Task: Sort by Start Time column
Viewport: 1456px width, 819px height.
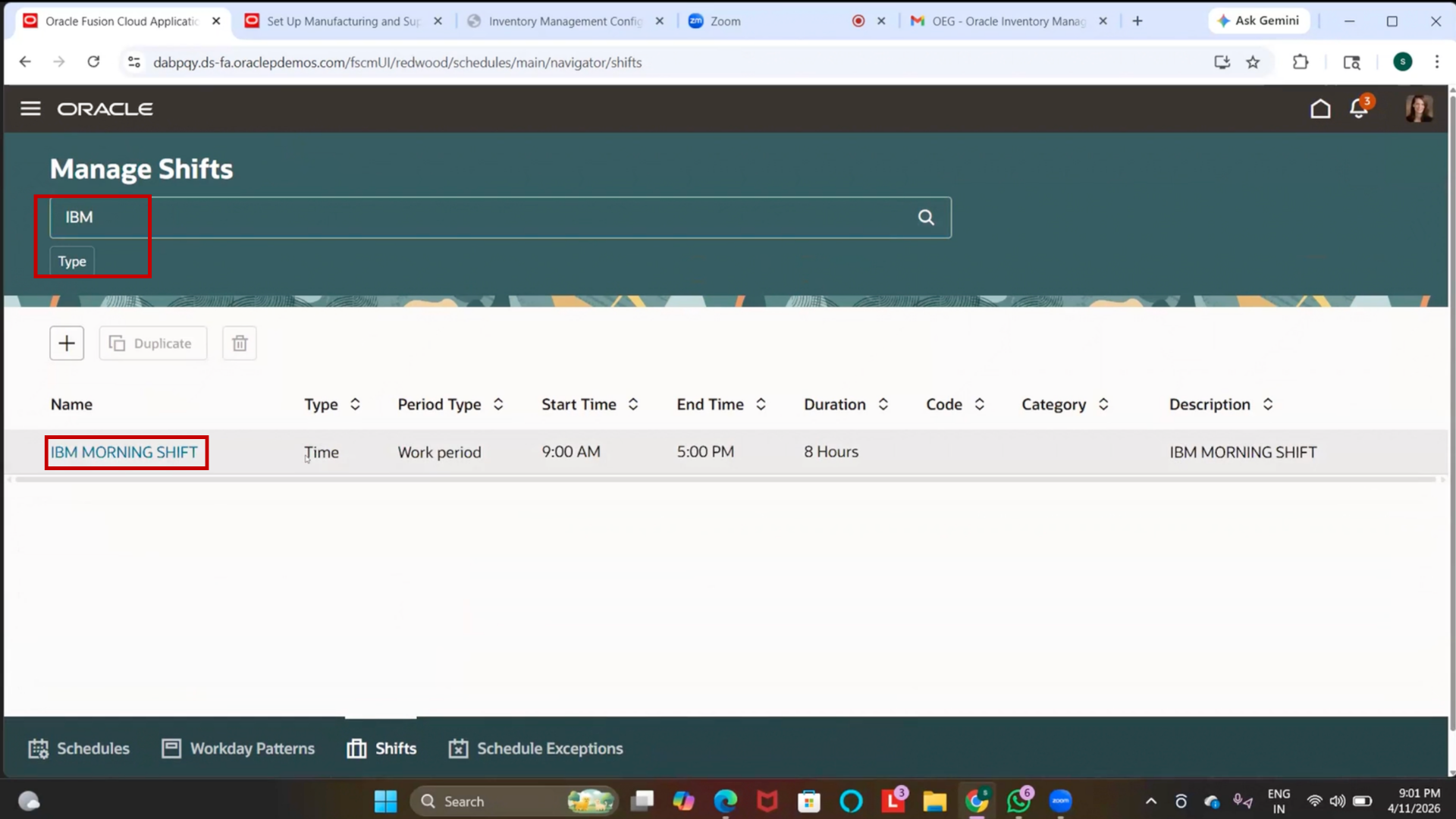Action: pyautogui.click(x=633, y=404)
